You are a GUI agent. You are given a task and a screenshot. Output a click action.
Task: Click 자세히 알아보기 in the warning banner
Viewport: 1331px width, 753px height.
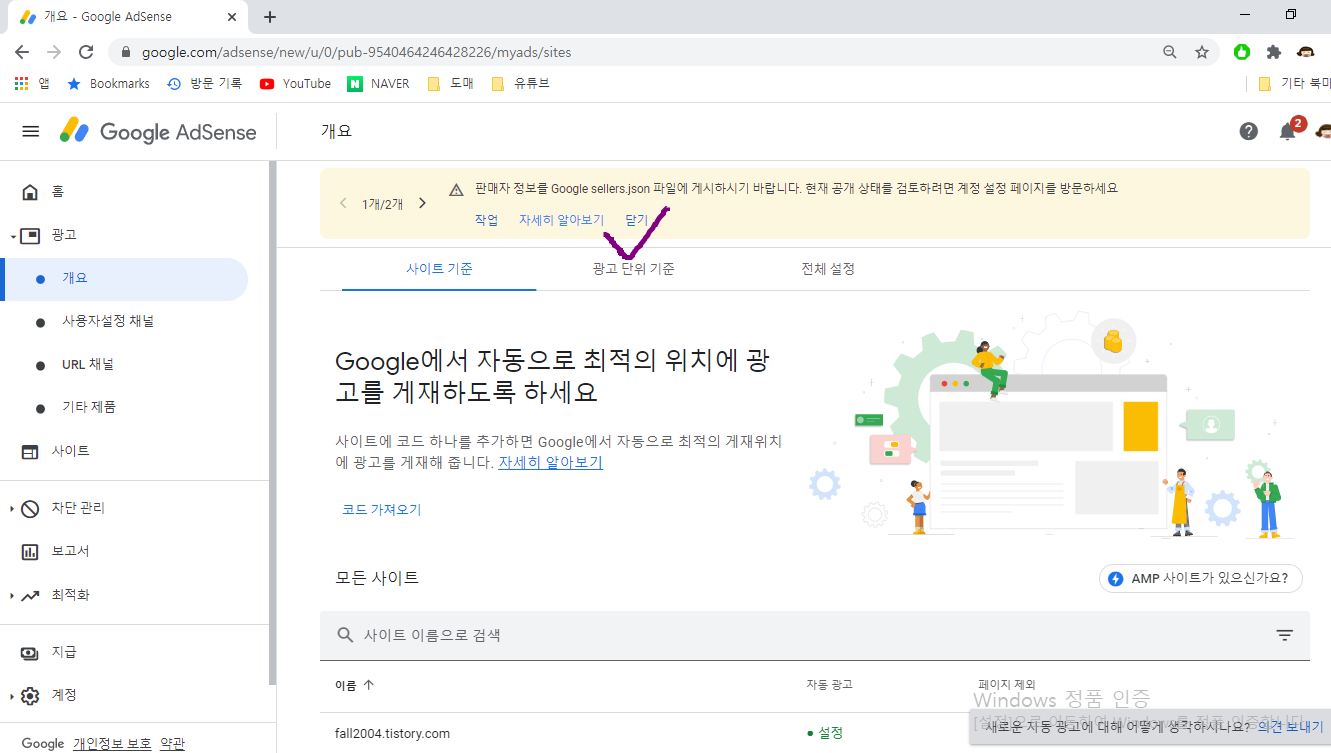pyautogui.click(x=561, y=220)
